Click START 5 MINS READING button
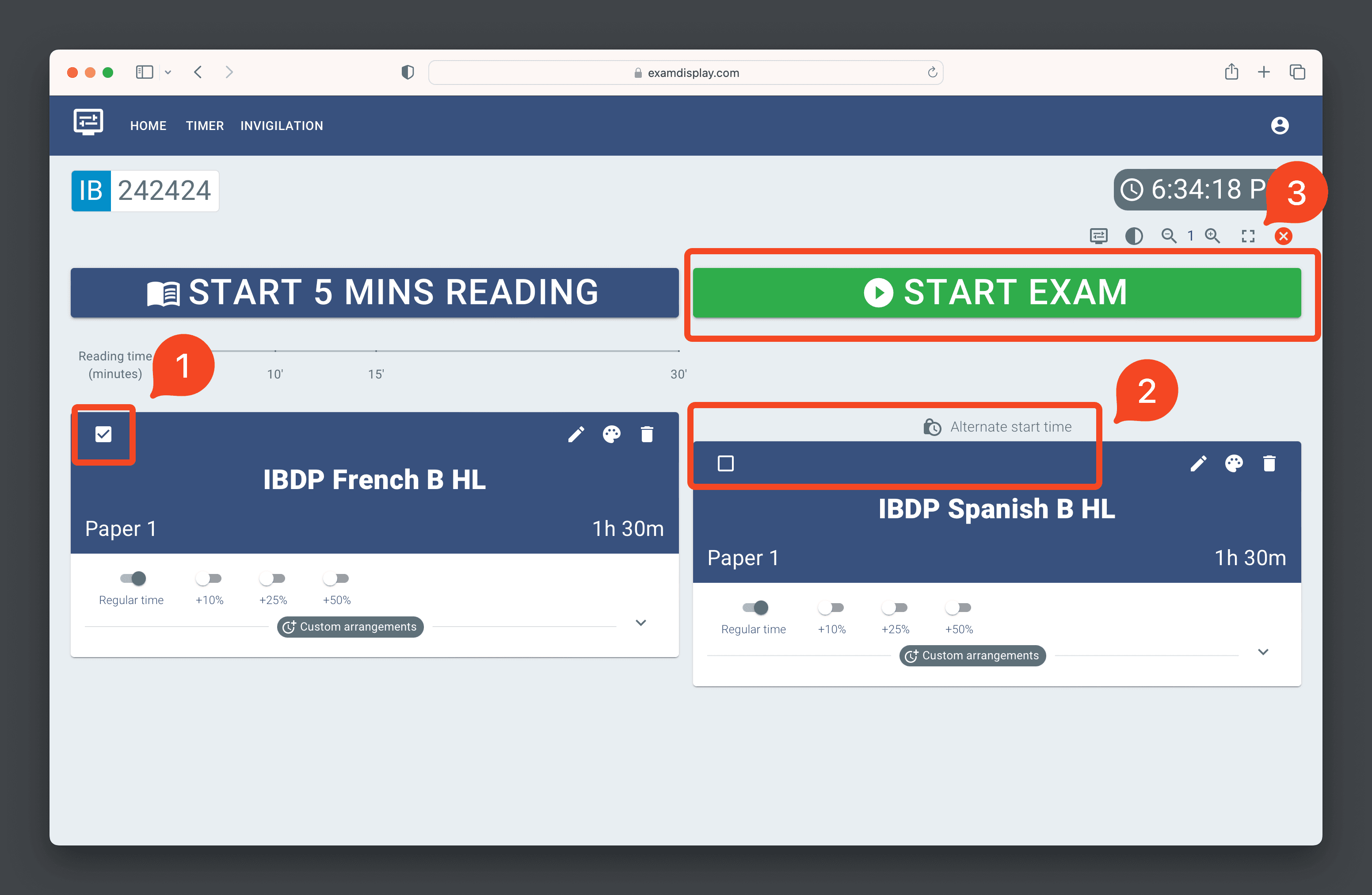This screenshot has width=1372, height=895. [x=375, y=292]
